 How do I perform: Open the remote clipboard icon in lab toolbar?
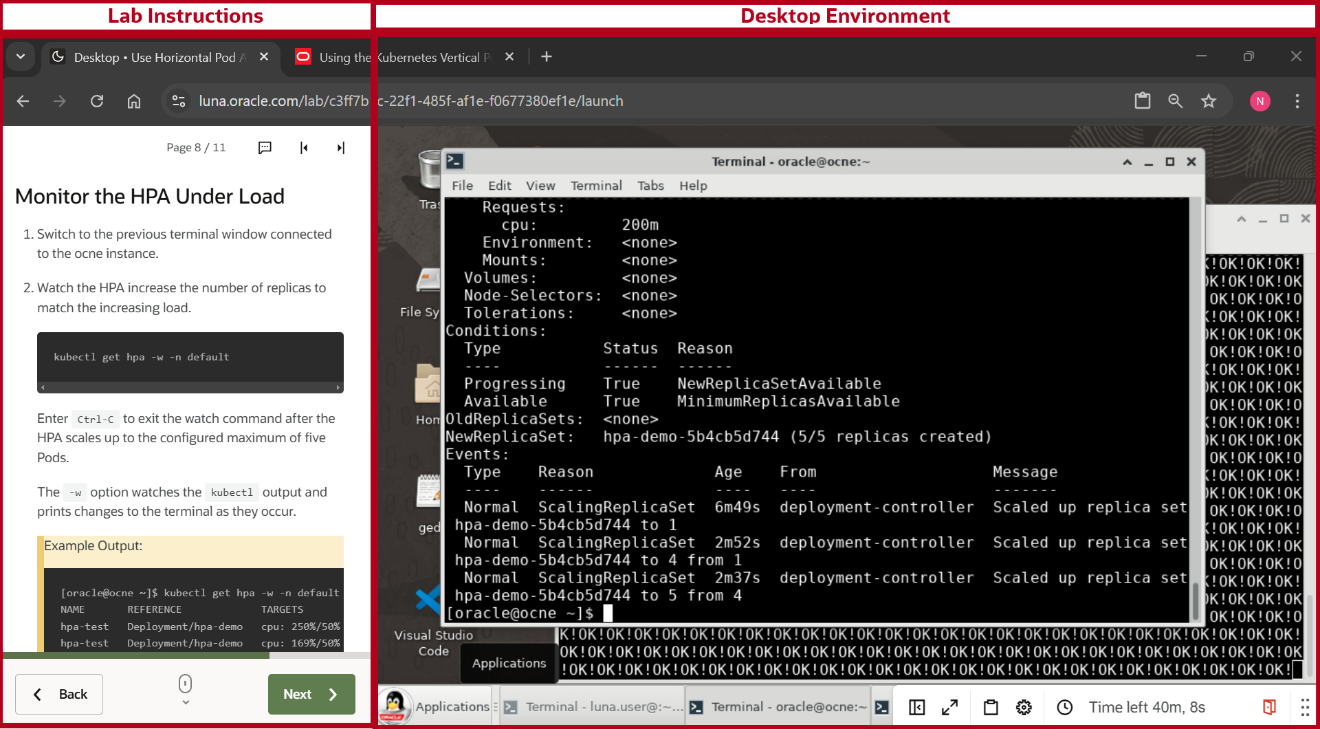click(x=990, y=707)
